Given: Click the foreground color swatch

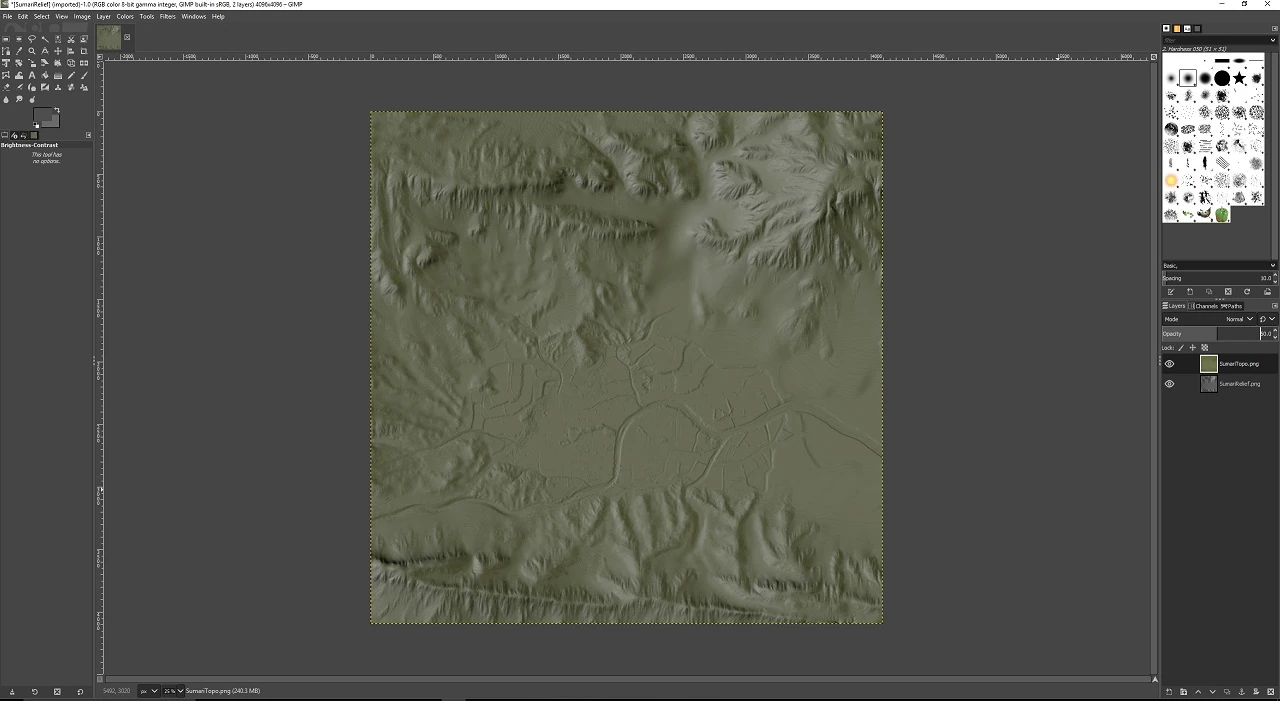Looking at the screenshot, I should [x=43, y=114].
